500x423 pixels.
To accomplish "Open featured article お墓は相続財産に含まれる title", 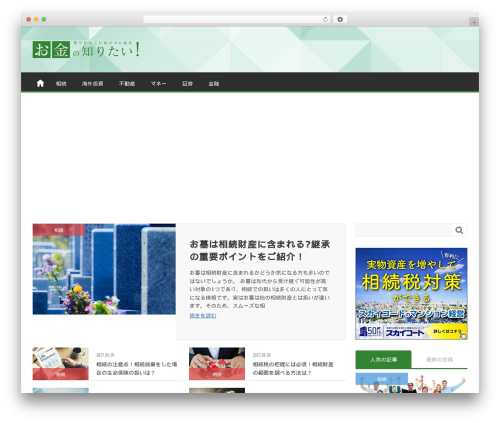I will (259, 250).
